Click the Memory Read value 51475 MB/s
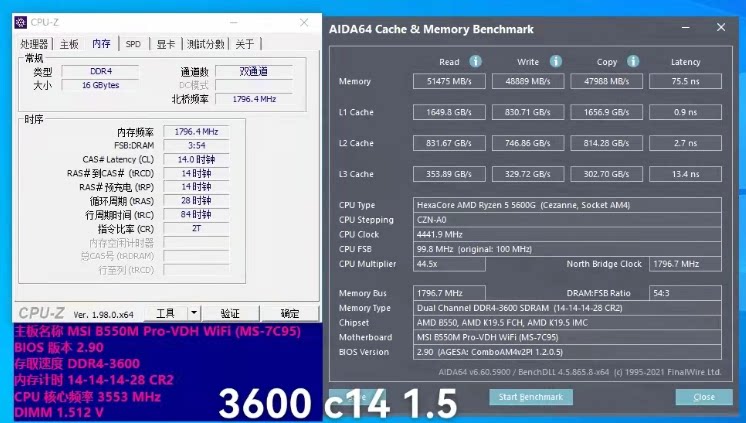Screen dimensions: 746x423 pos(449,81)
